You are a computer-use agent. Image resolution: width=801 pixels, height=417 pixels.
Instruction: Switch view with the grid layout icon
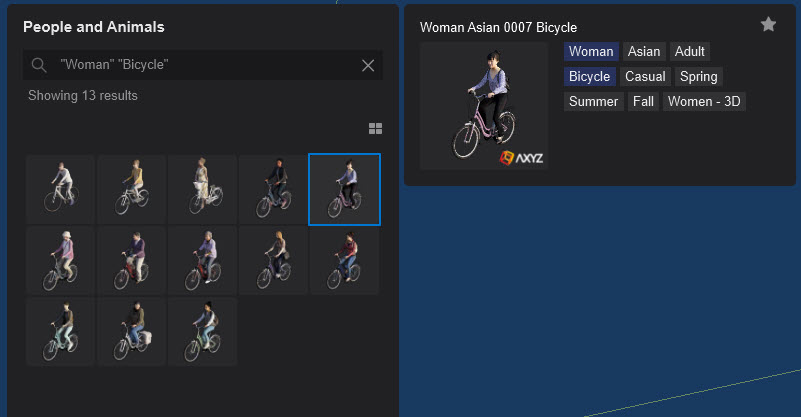click(x=375, y=128)
